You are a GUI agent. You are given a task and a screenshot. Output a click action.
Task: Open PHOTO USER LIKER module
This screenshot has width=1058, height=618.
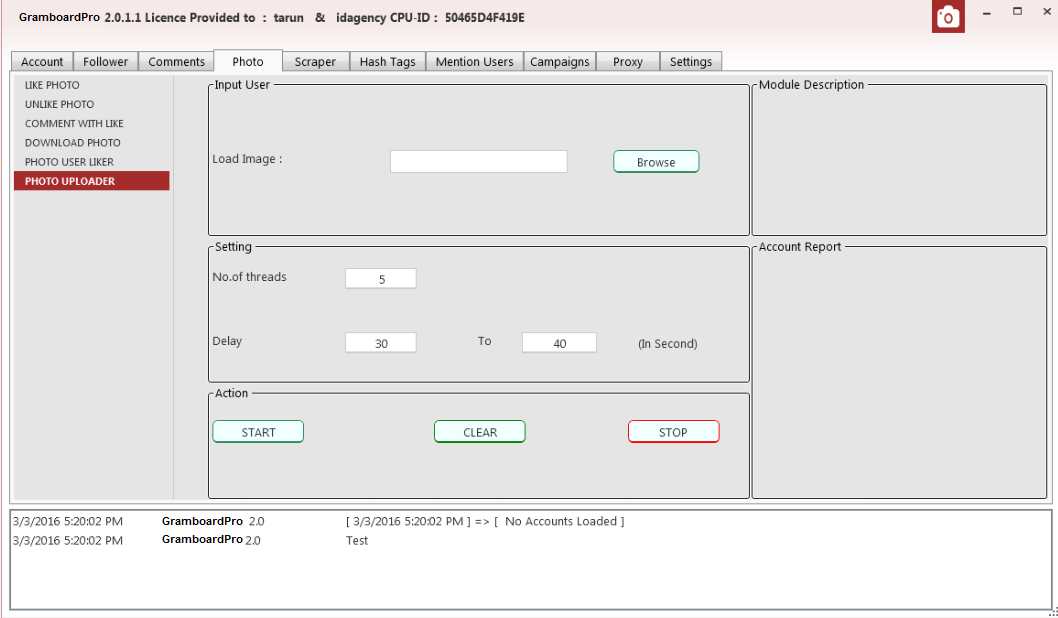point(92,162)
